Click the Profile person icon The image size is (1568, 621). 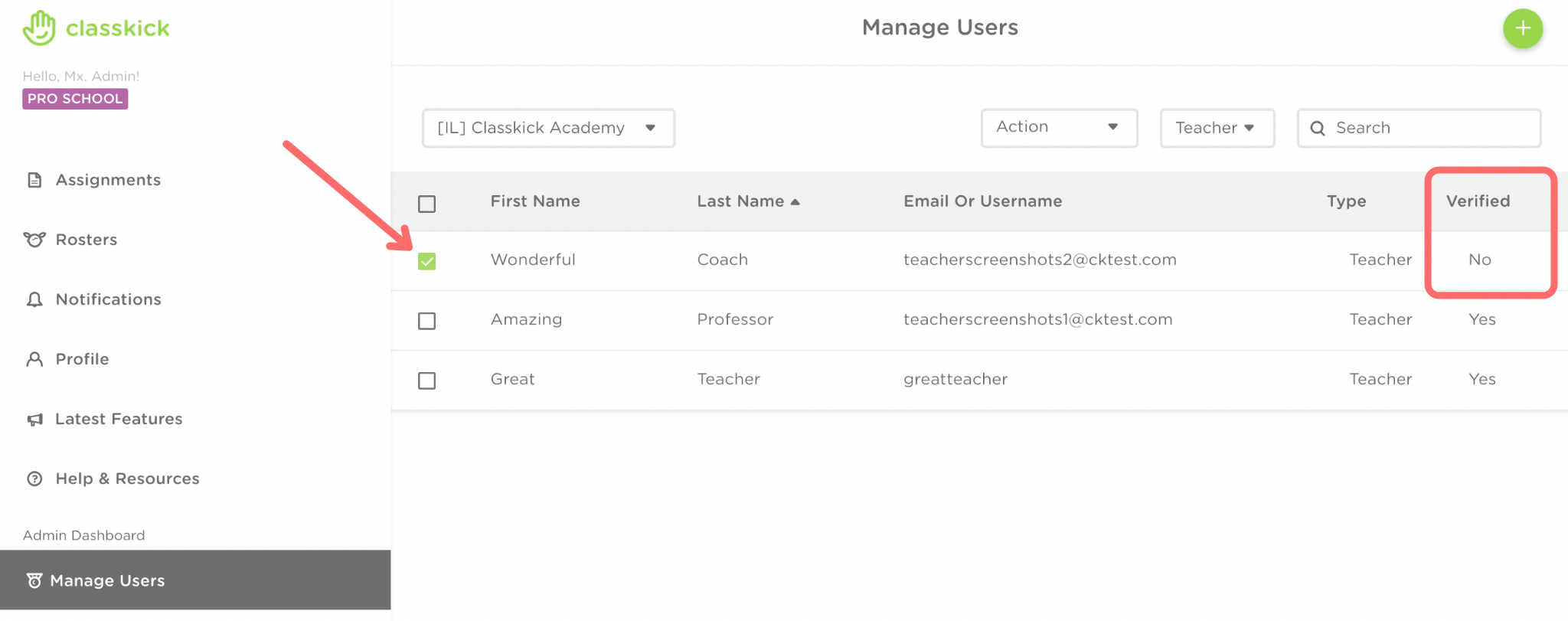tap(34, 359)
